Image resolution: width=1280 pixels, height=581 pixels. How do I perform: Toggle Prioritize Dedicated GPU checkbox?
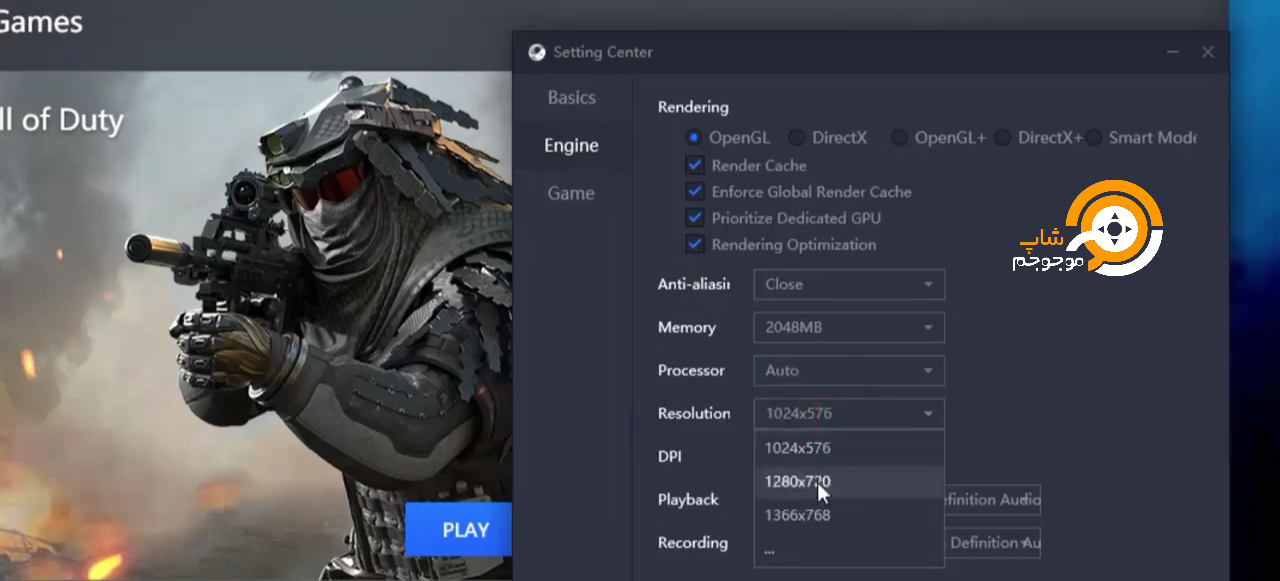[x=695, y=218]
